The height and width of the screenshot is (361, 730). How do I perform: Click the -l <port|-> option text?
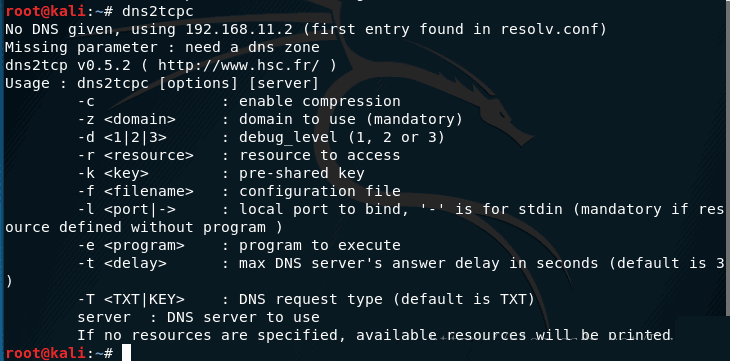127,210
